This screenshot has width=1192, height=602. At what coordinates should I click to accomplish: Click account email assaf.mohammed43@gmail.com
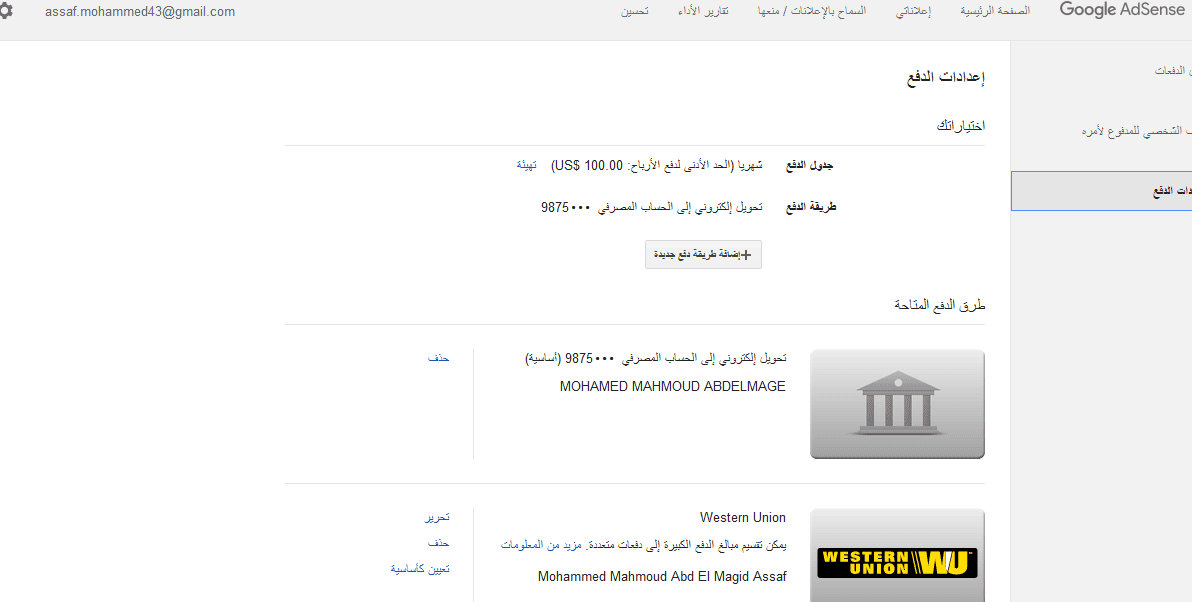click(x=140, y=11)
